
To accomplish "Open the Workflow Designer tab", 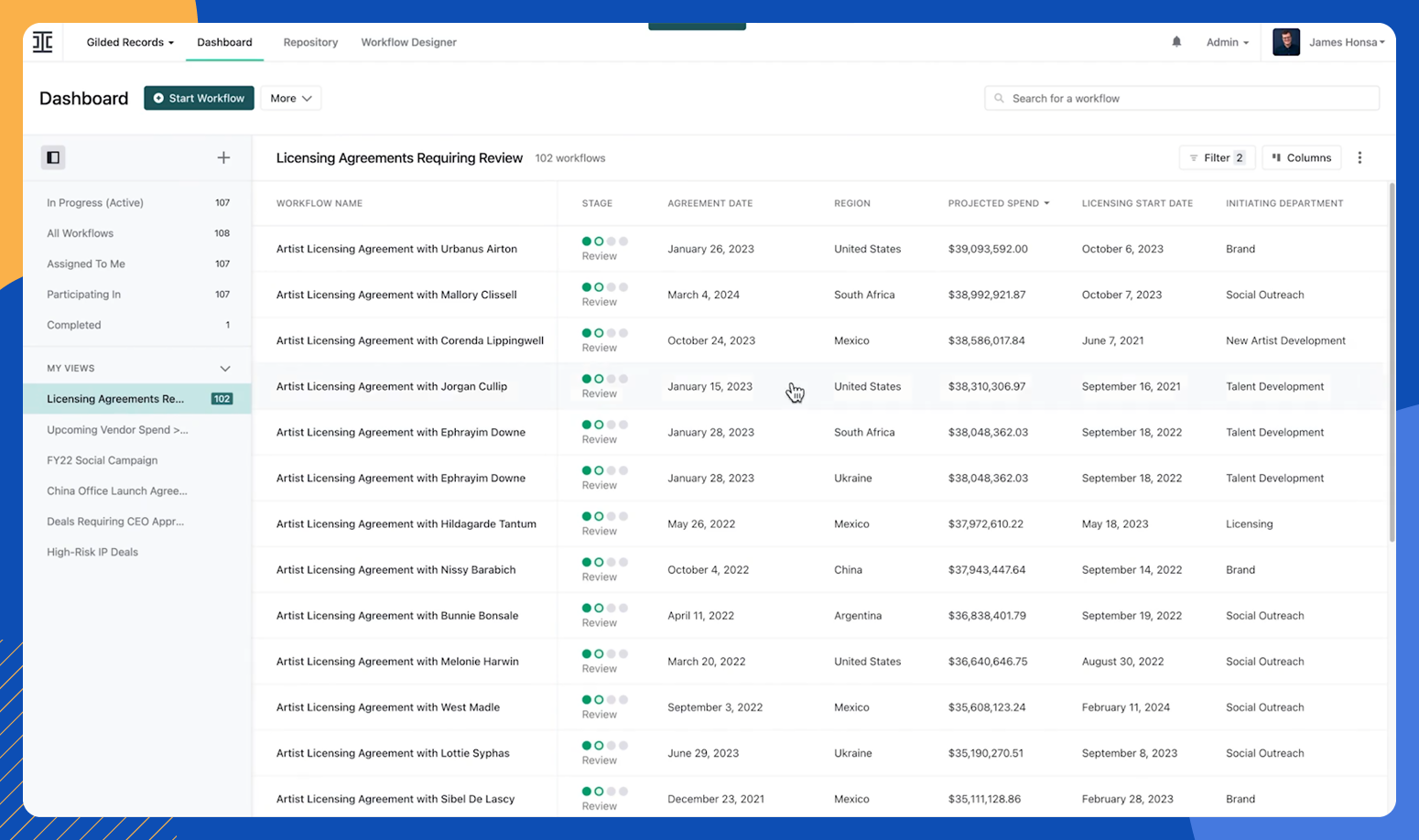I will click(x=408, y=42).
